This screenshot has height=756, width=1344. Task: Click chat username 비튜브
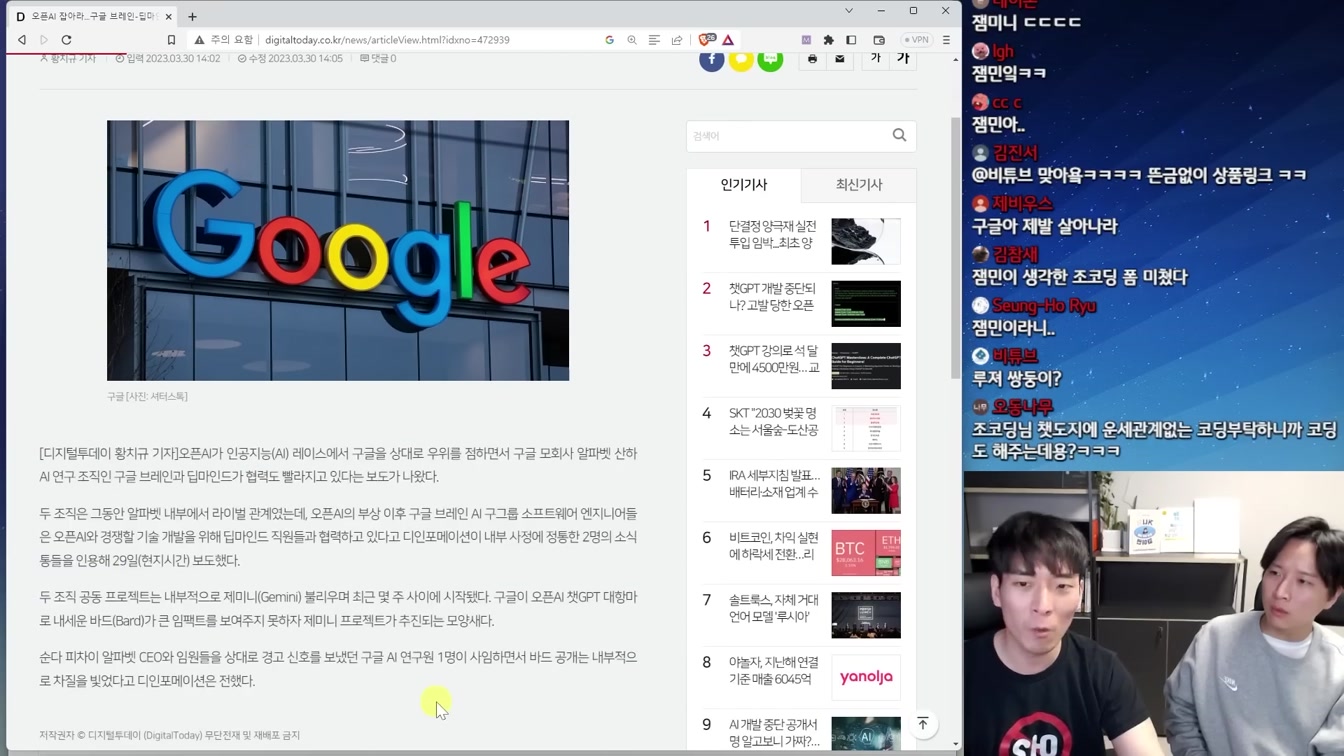(1015, 356)
